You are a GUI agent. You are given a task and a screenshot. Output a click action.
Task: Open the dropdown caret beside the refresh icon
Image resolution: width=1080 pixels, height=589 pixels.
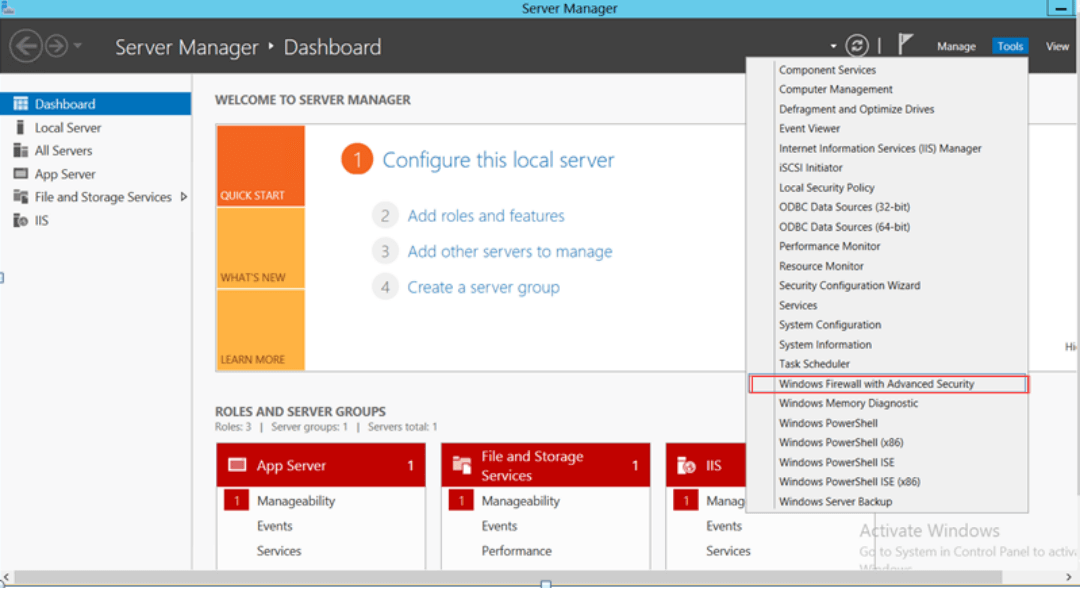[833, 44]
